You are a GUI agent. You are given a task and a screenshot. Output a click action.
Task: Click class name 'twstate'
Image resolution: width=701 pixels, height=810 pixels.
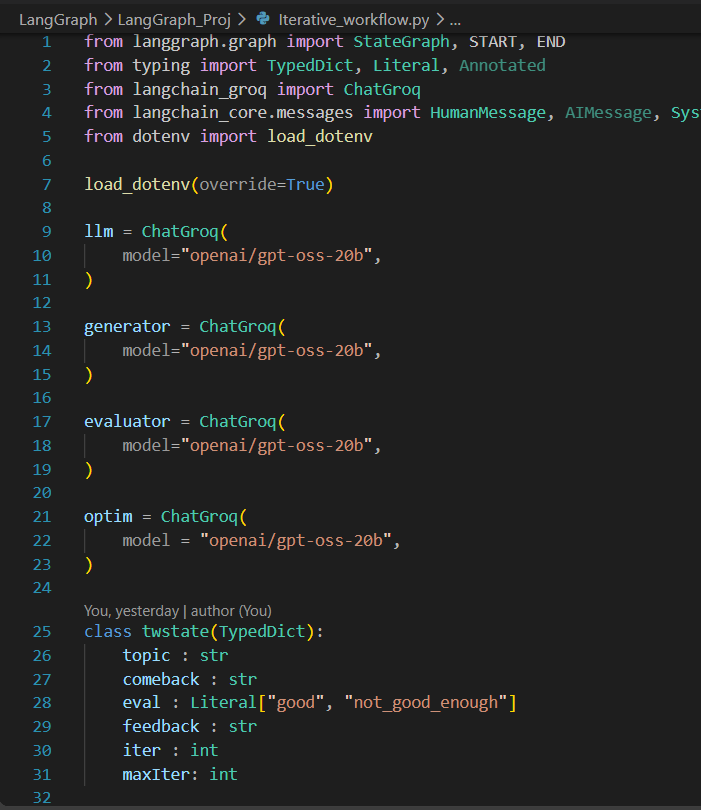[176, 632]
